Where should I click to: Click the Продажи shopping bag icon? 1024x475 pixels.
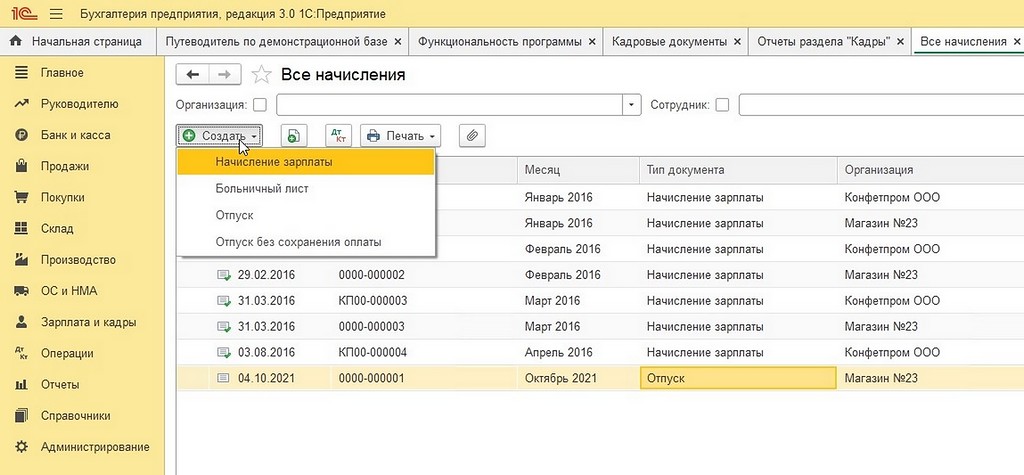[x=22, y=166]
